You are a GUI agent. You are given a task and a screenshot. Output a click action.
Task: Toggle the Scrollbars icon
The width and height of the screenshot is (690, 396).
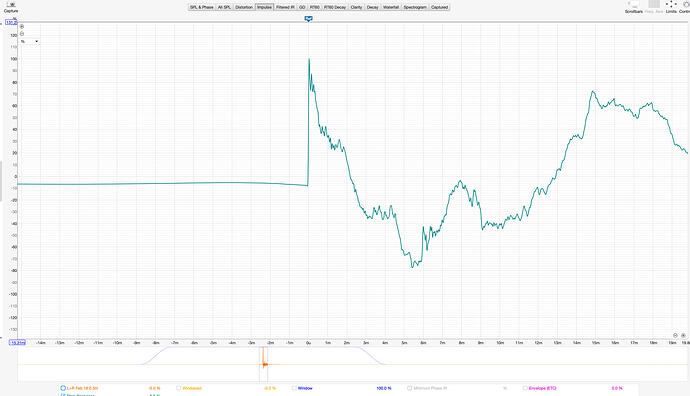(633, 7)
